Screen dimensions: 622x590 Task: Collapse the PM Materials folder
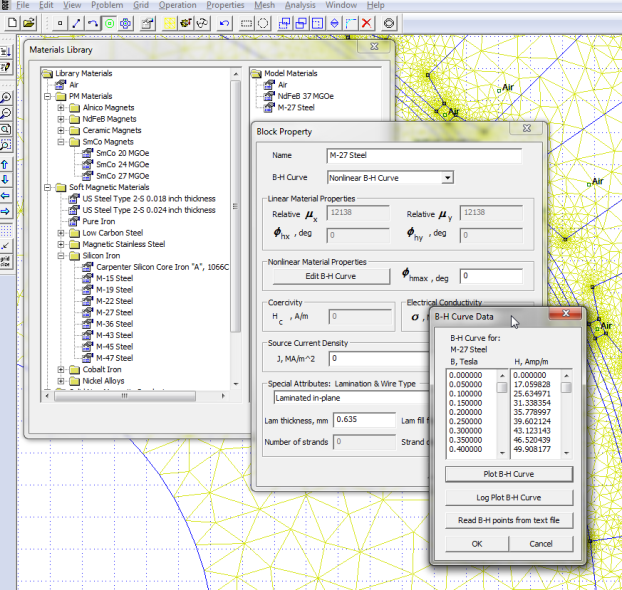point(48,96)
